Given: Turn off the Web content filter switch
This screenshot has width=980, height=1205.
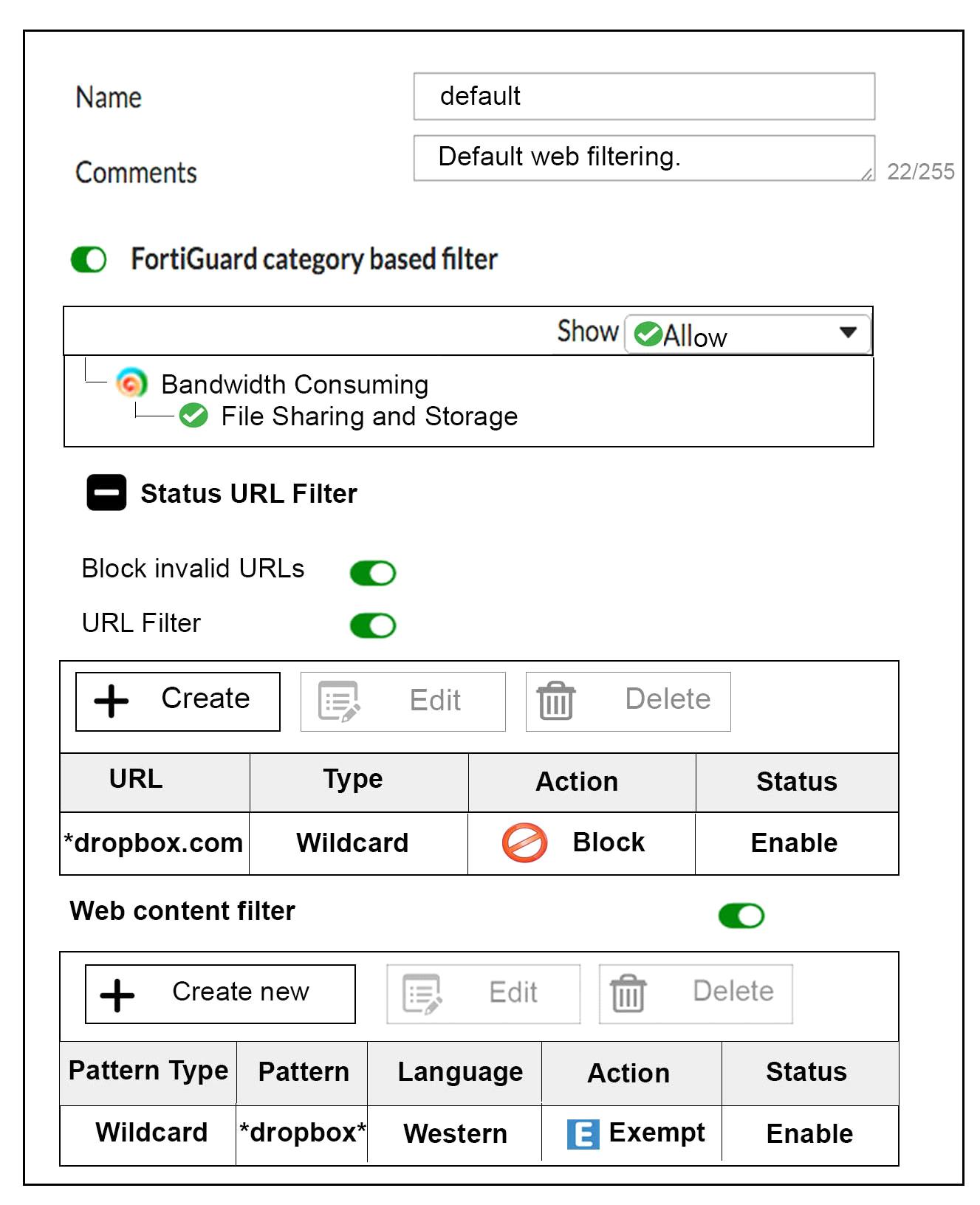Looking at the screenshot, I should click(741, 916).
